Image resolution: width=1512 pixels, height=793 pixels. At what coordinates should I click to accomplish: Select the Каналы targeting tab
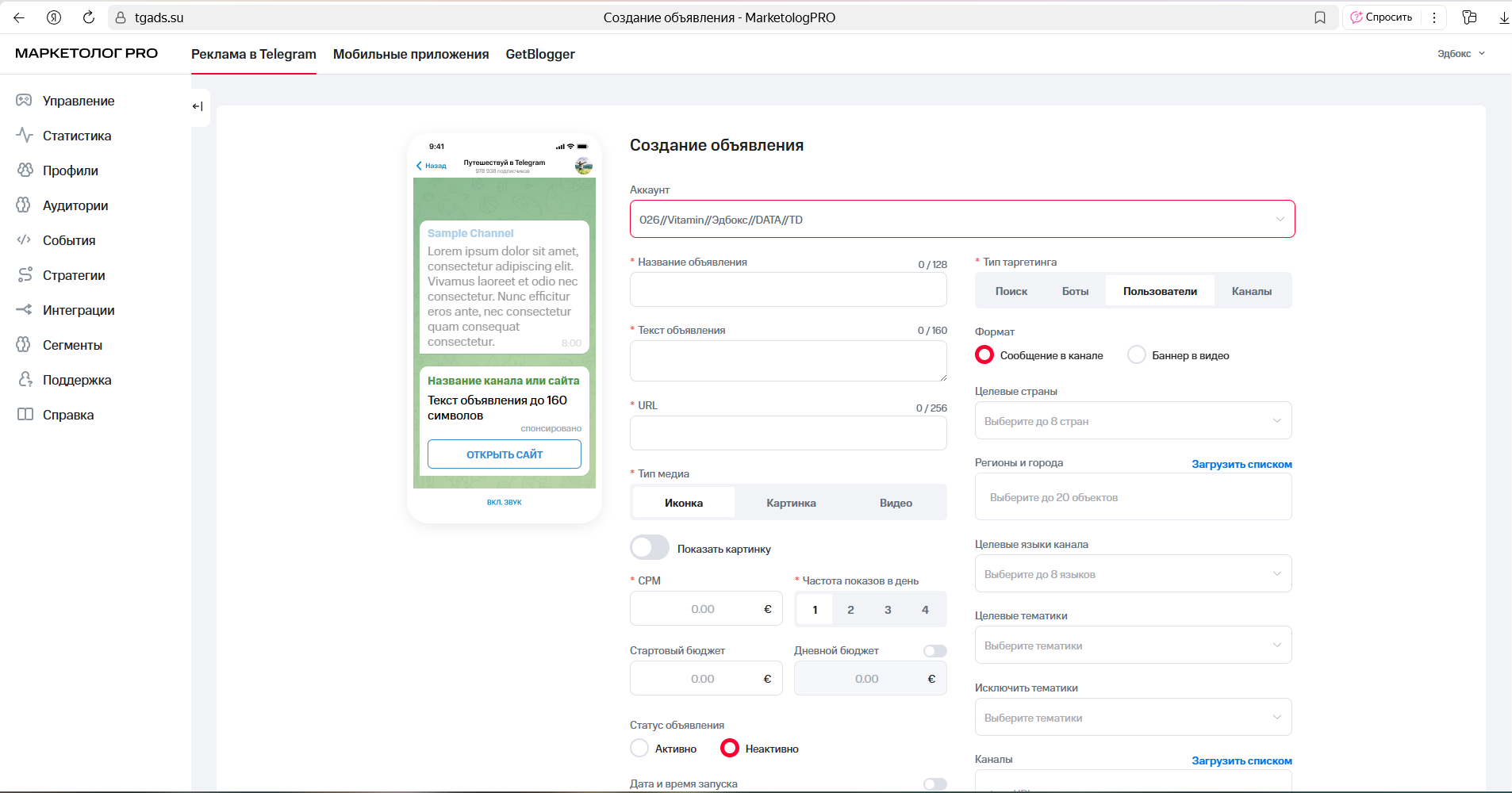(1252, 290)
